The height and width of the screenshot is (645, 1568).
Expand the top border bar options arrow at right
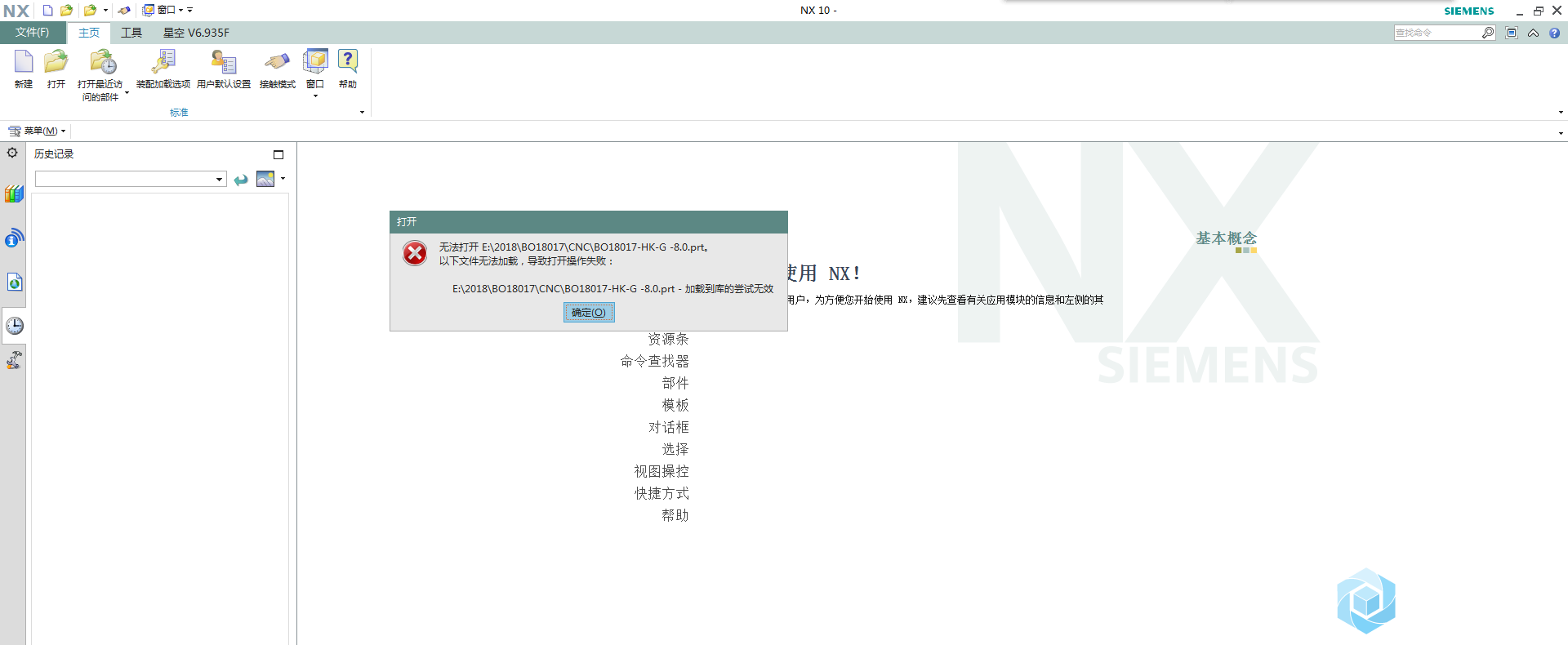point(1561,132)
